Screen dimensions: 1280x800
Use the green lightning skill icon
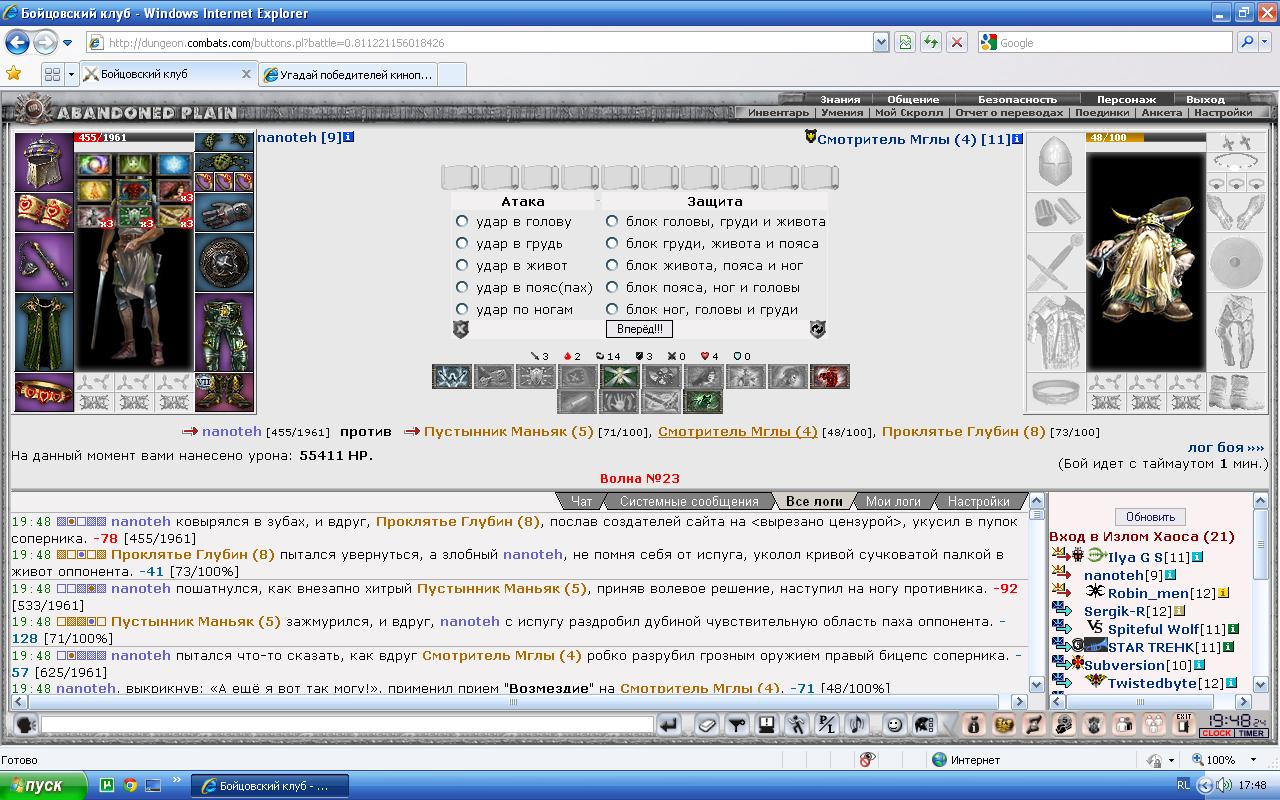point(702,401)
